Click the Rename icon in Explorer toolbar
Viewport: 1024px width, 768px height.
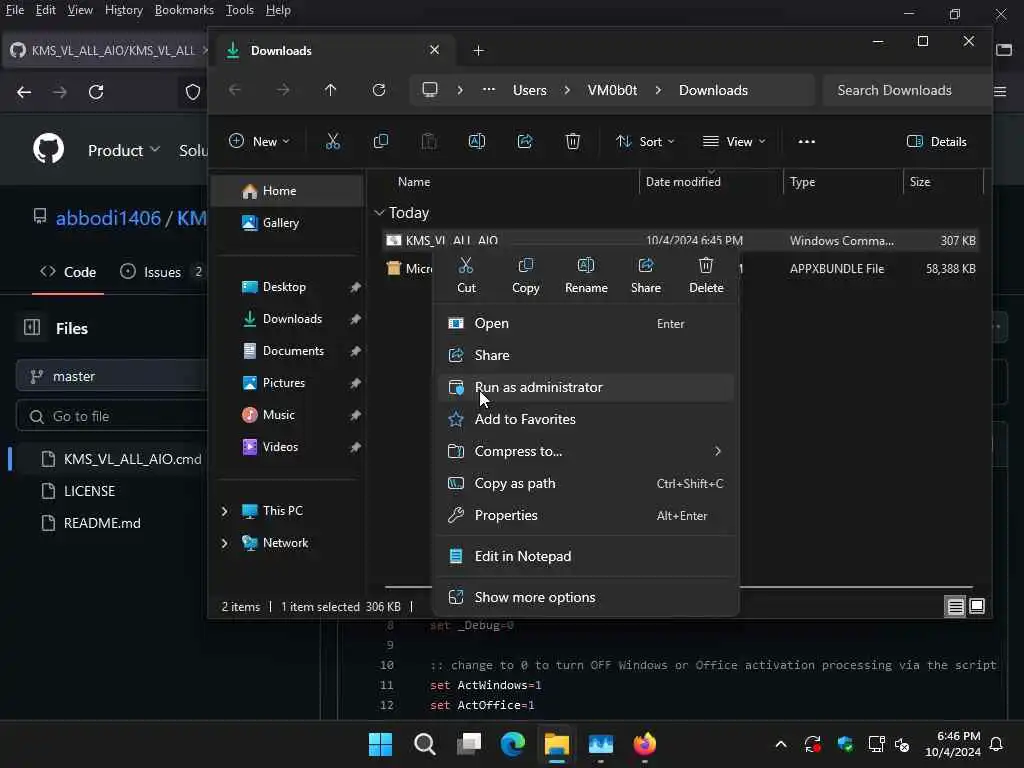[477, 141]
